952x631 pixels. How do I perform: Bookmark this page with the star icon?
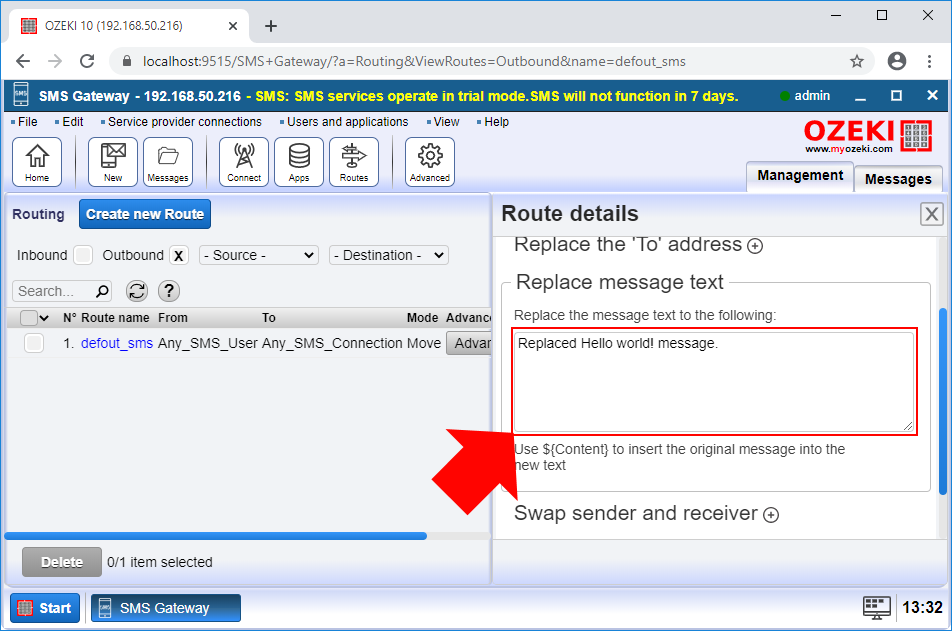coord(857,61)
